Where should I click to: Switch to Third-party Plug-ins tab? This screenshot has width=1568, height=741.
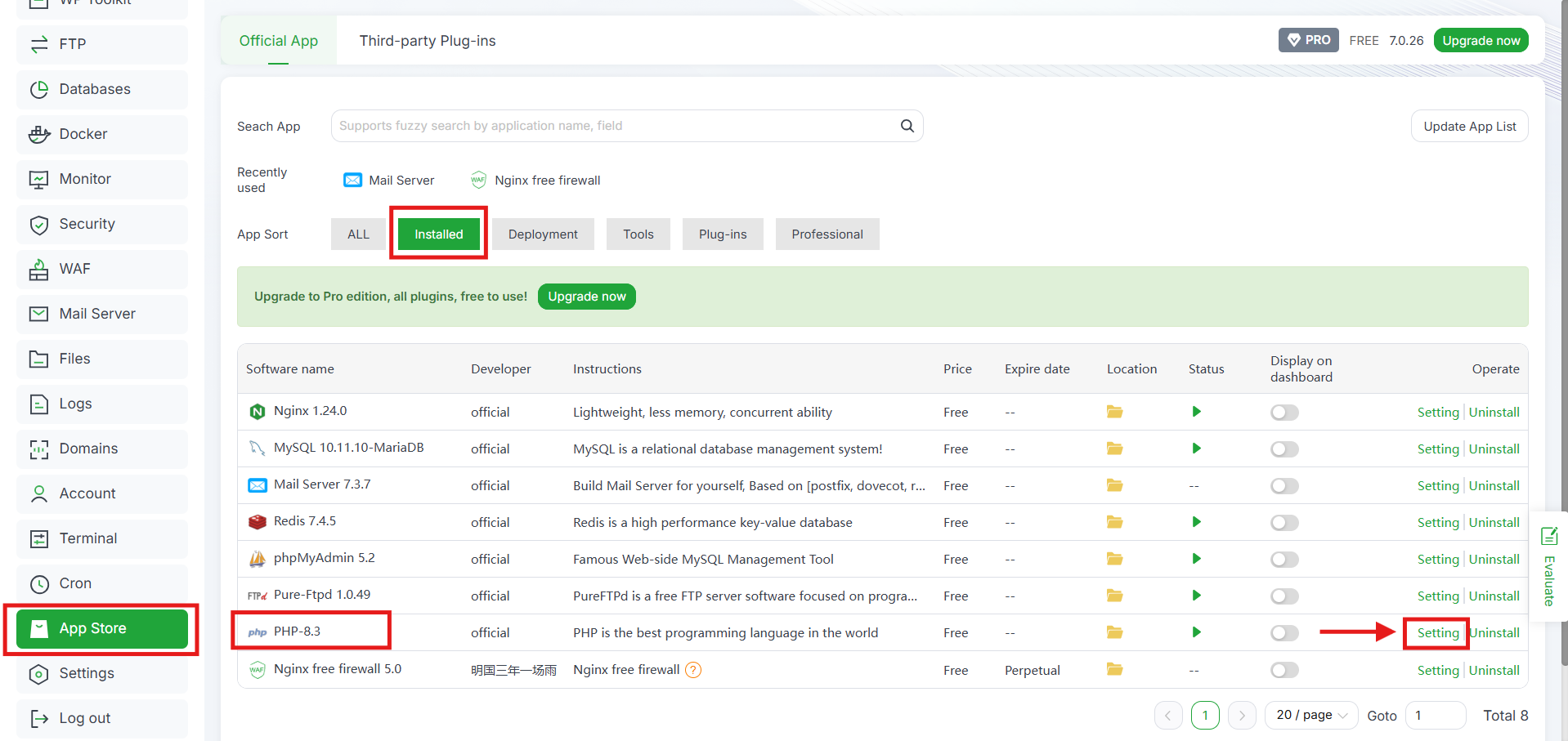pyautogui.click(x=428, y=41)
